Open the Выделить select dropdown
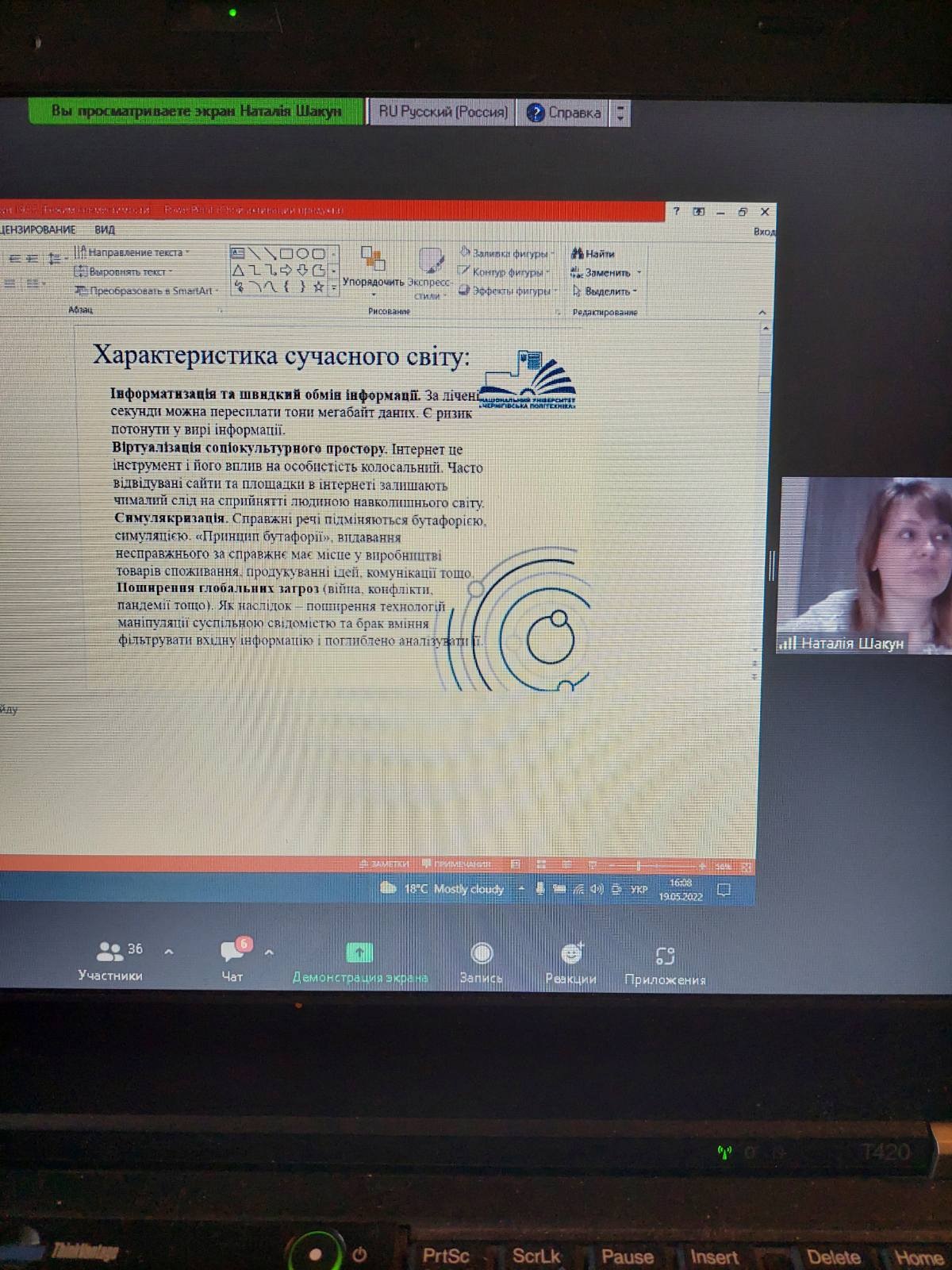Image resolution: width=952 pixels, height=1270 pixels. [x=605, y=291]
